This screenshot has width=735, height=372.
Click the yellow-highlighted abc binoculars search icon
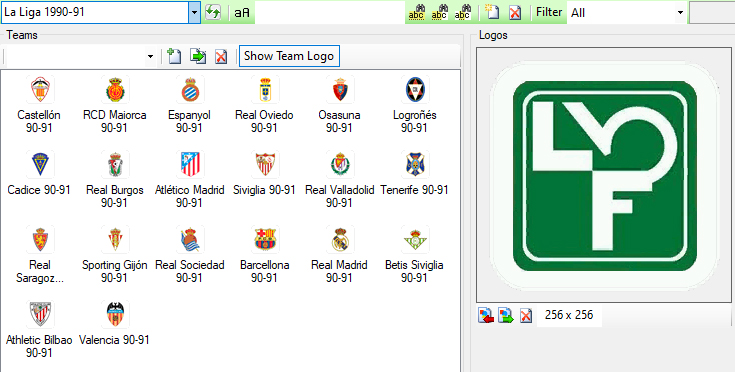pos(416,13)
